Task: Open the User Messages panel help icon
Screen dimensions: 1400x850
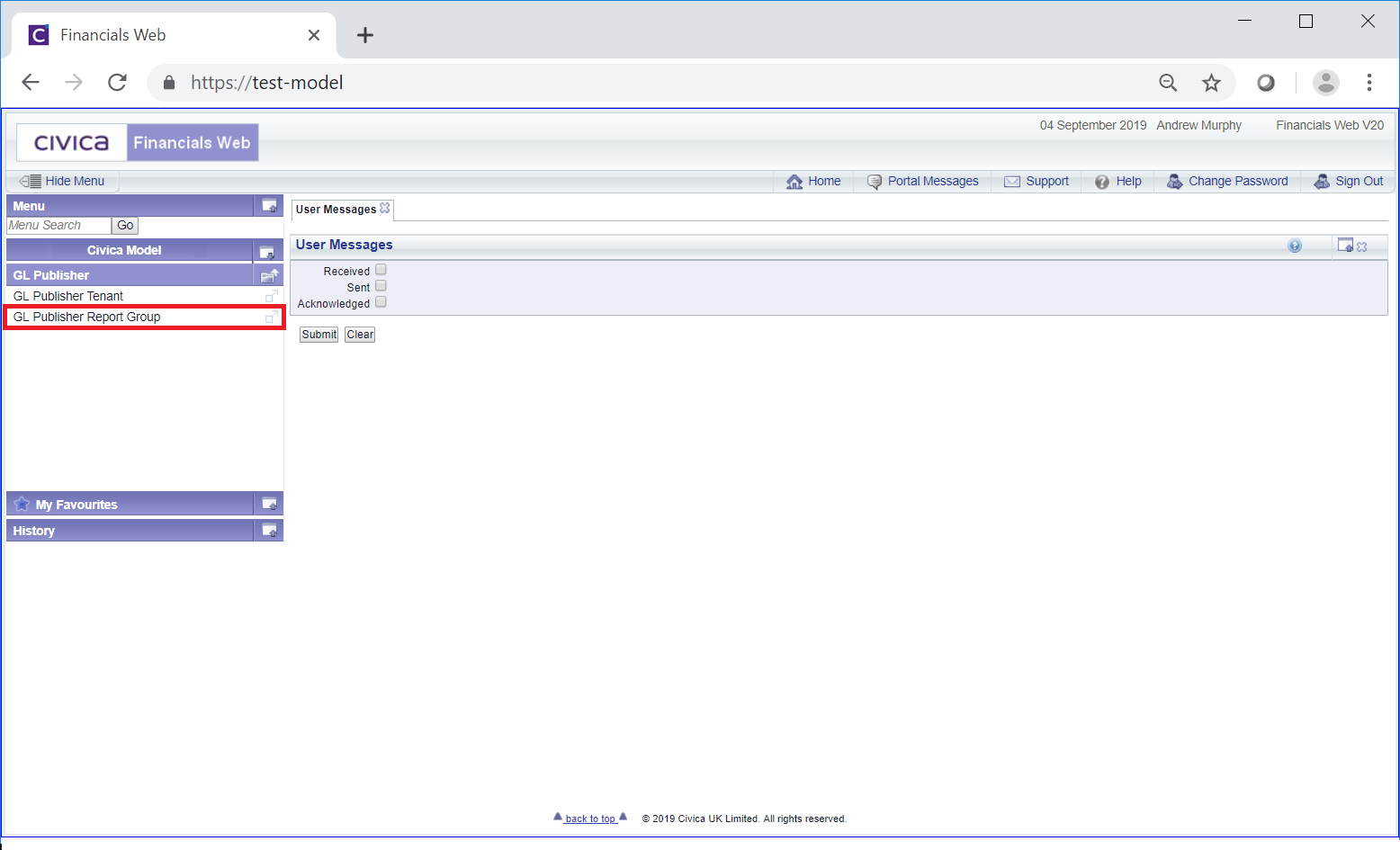Action: 1295,246
